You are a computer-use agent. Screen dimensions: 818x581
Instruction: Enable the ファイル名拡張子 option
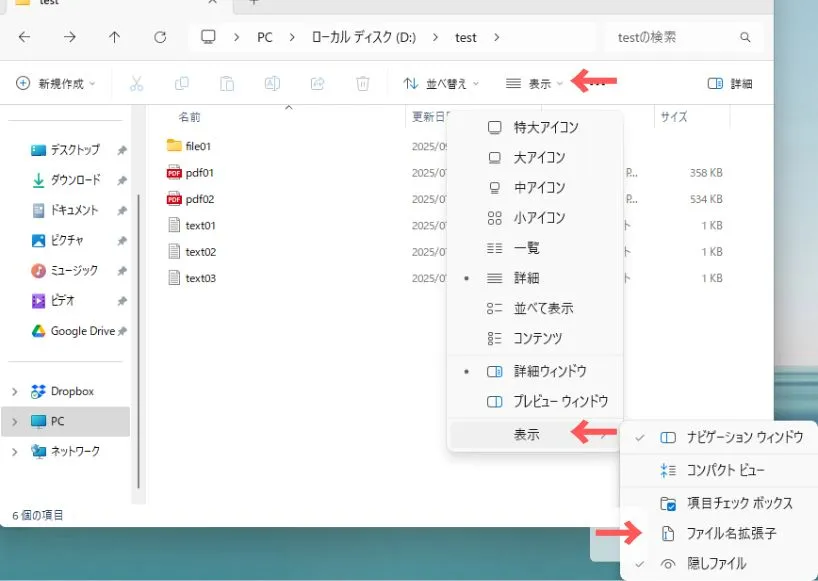[x=729, y=533]
